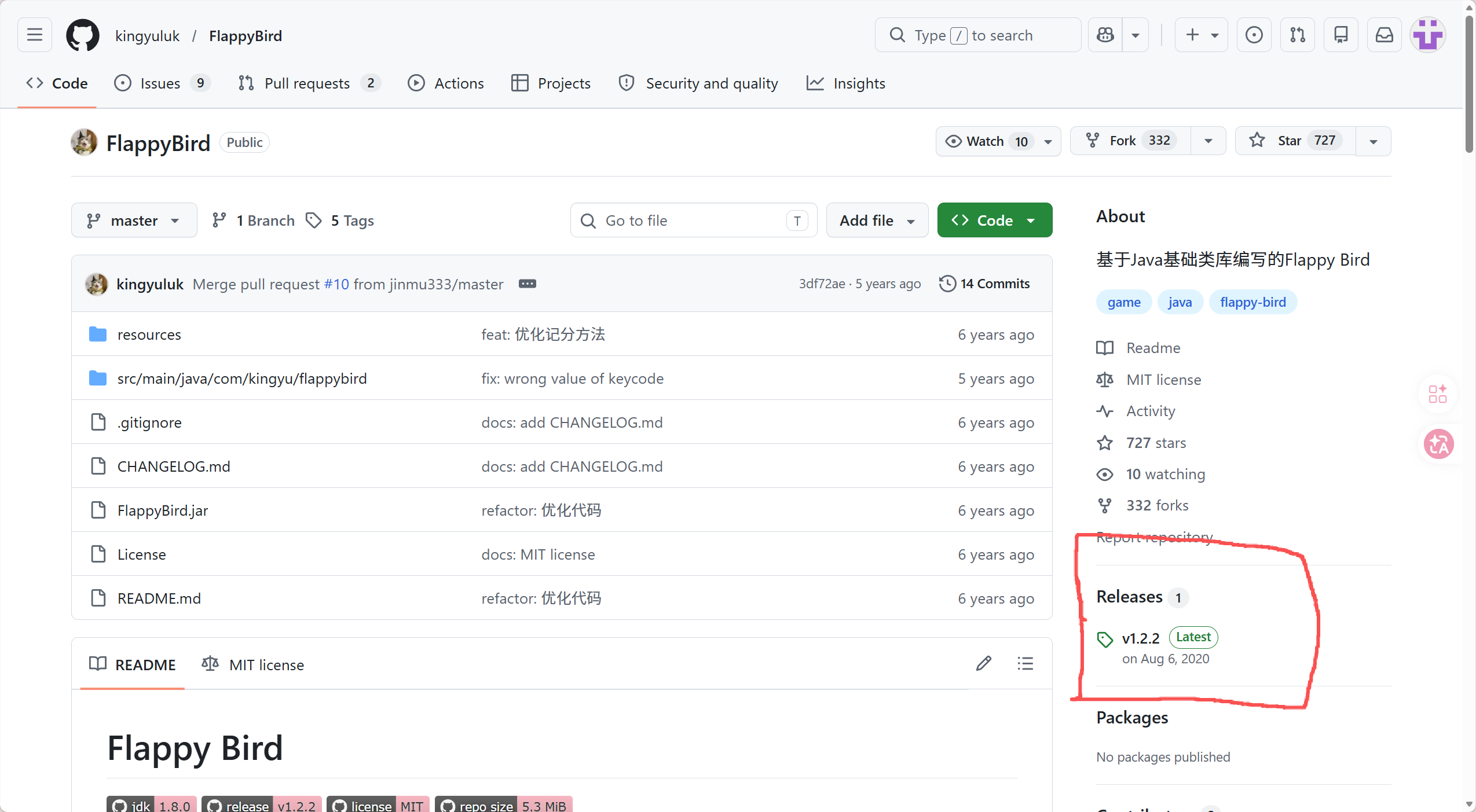Select the flappy-bird topic tag
Viewport: 1476px width, 812px height.
point(1253,302)
